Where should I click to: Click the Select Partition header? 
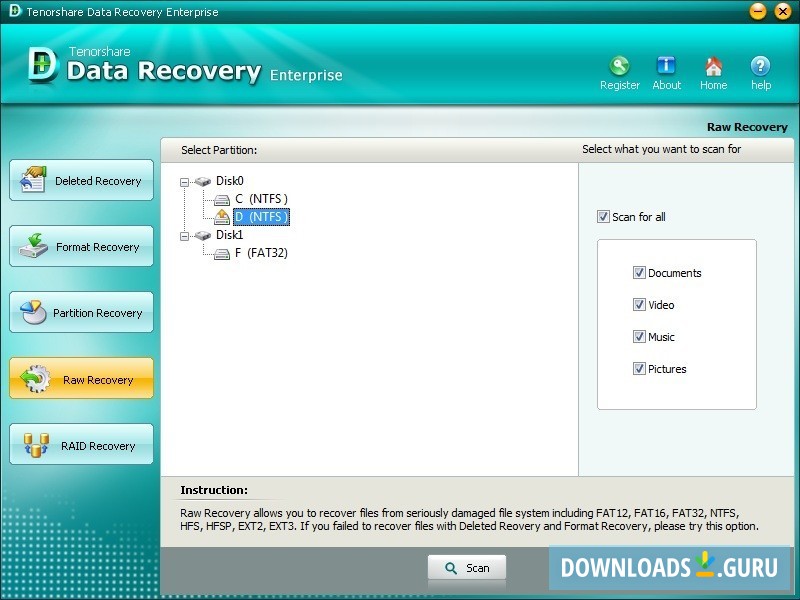point(219,150)
